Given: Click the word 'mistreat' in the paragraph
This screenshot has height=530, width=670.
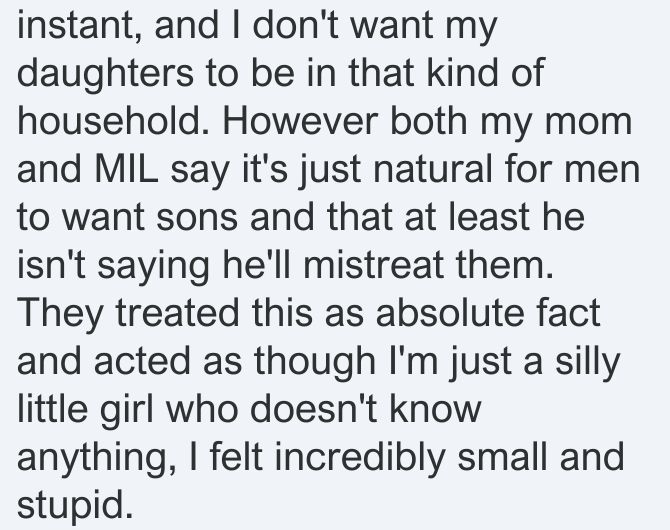Looking at the screenshot, I should (x=373, y=265).
